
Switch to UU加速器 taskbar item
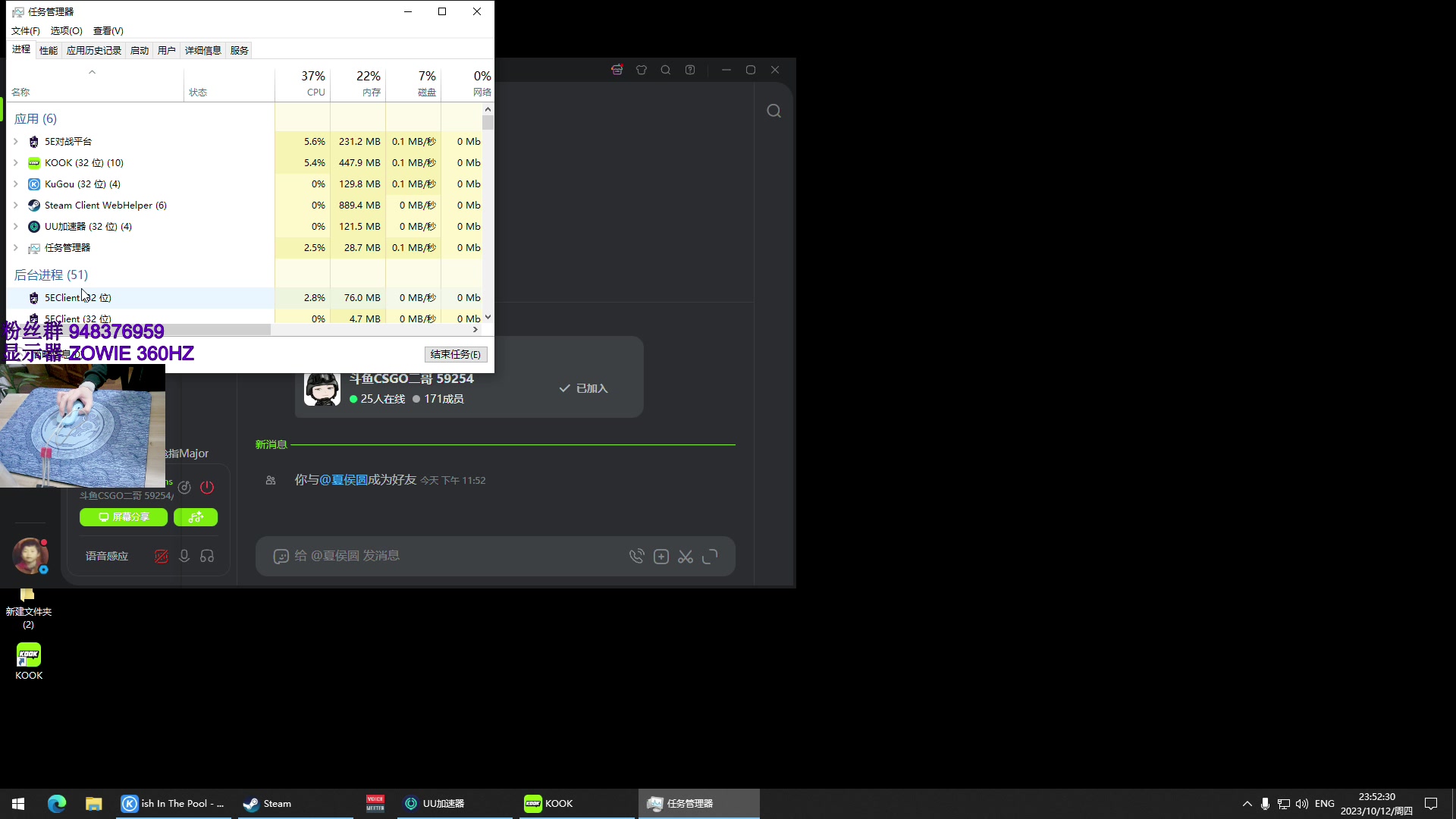click(455, 804)
